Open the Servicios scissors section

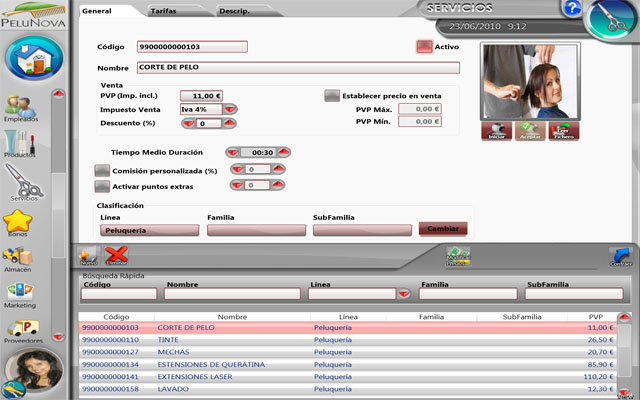coord(24,182)
